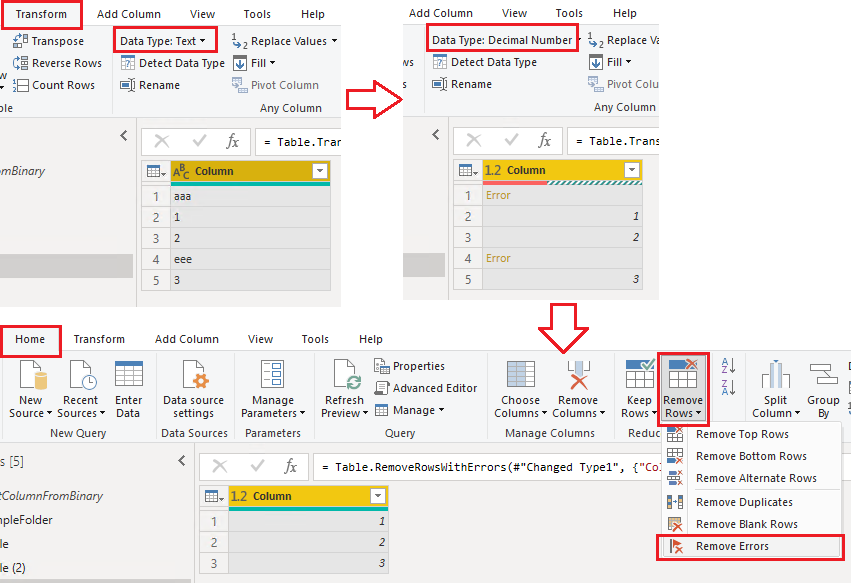Image resolution: width=851 pixels, height=583 pixels.
Task: Click Pivot Column in top-left ribbon
Action: click(x=275, y=85)
